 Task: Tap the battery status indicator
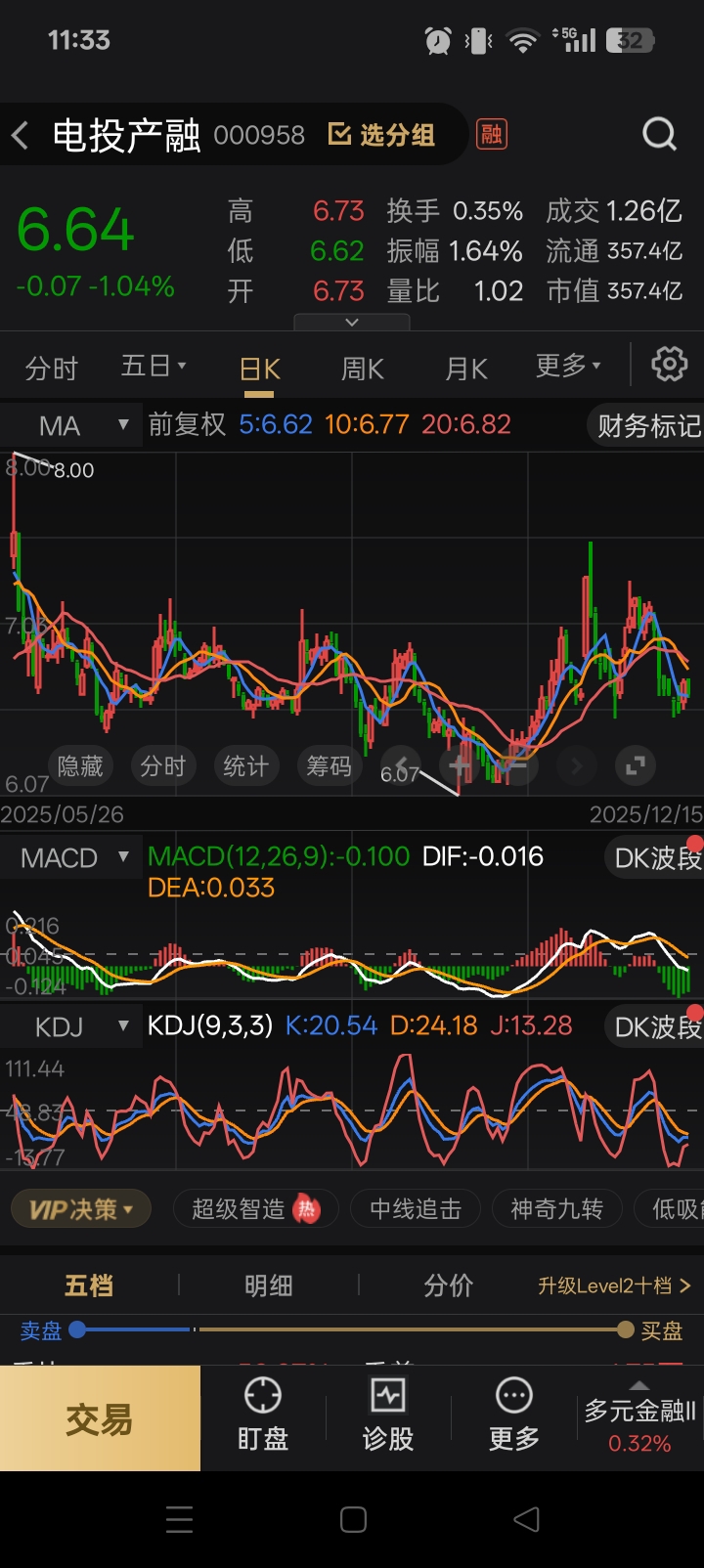pos(630,40)
